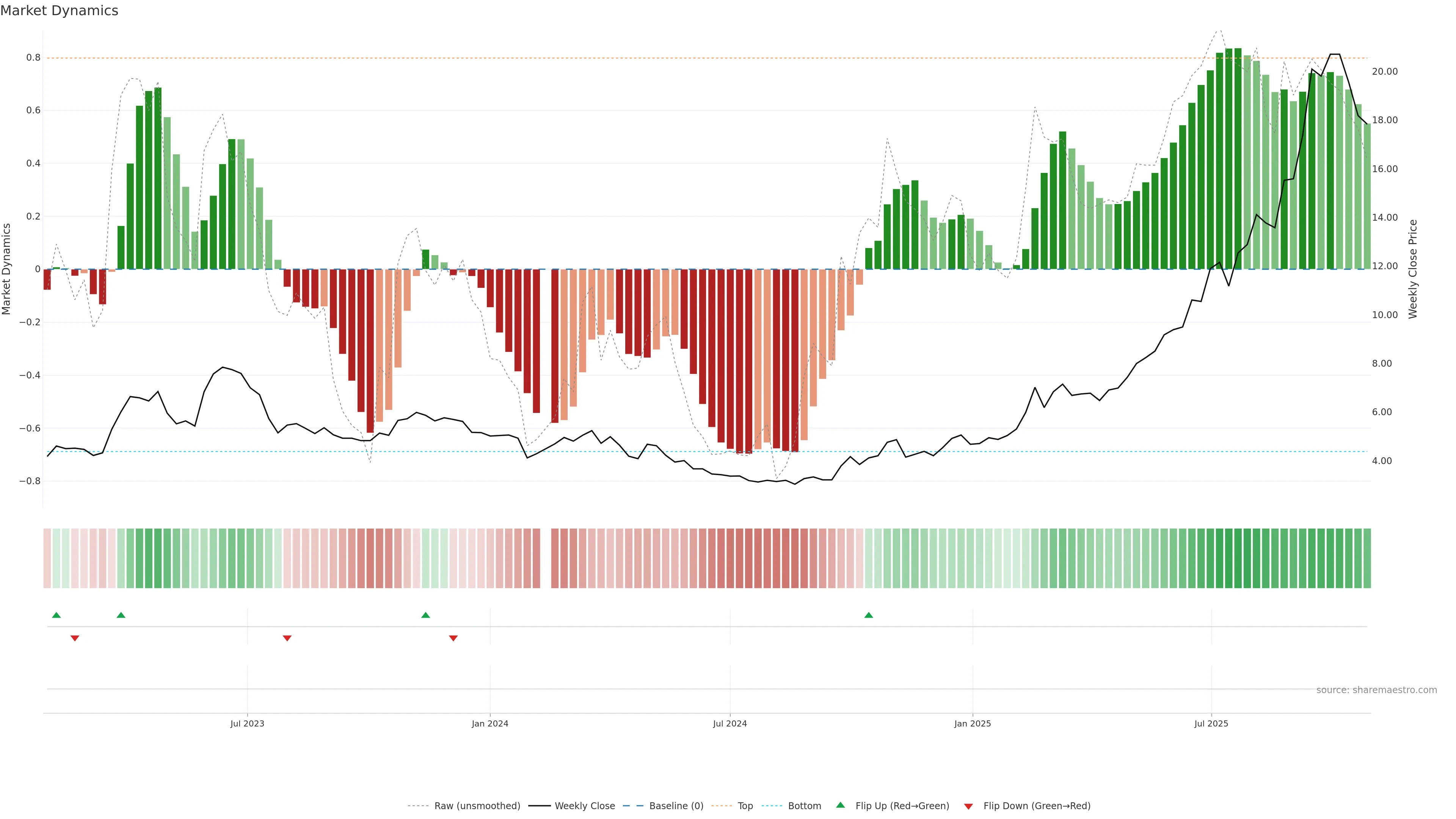The width and height of the screenshot is (1456, 819).
Task: Hide the Top threshold line via legend
Action: 745,806
